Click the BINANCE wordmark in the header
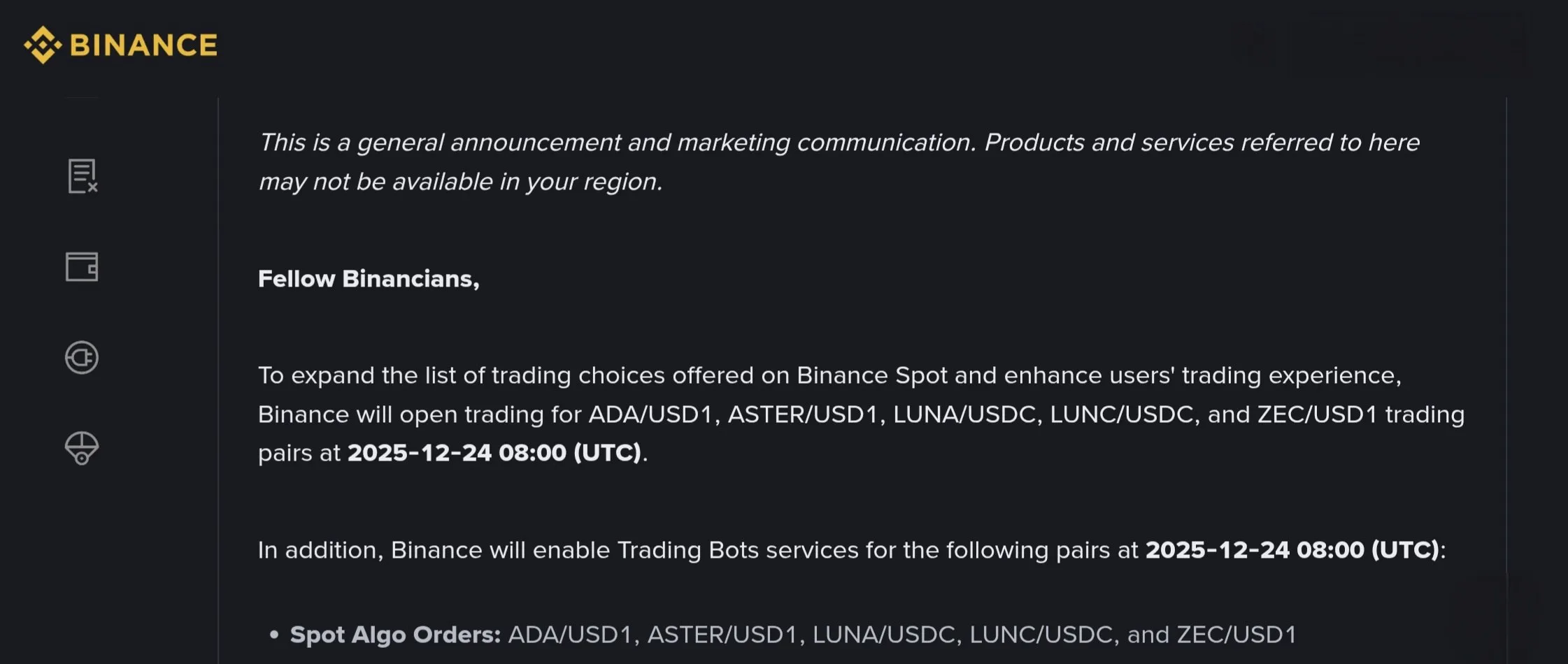Screen dimensions: 1568x664 click(x=143, y=45)
